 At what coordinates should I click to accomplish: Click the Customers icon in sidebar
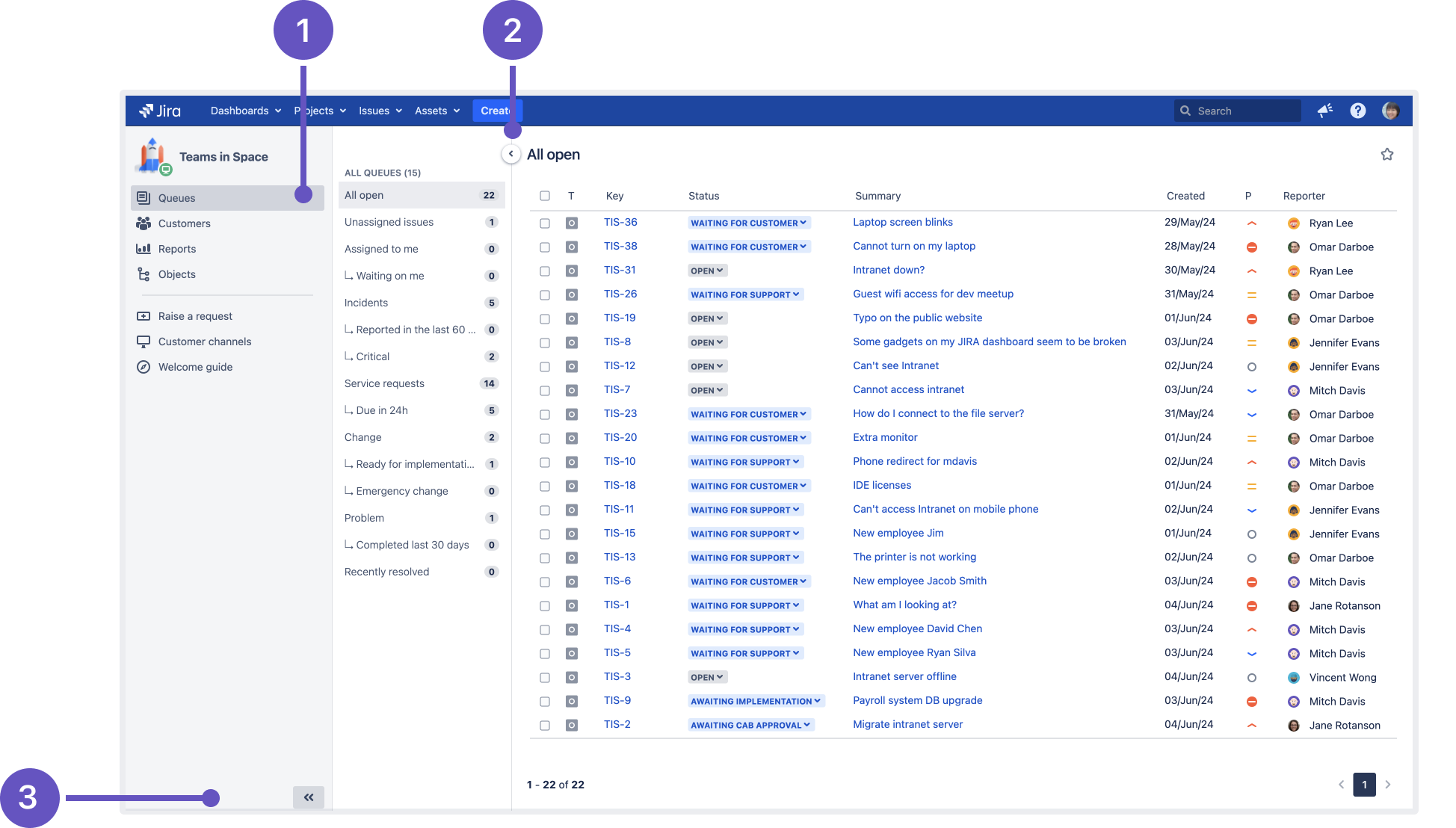[143, 222]
